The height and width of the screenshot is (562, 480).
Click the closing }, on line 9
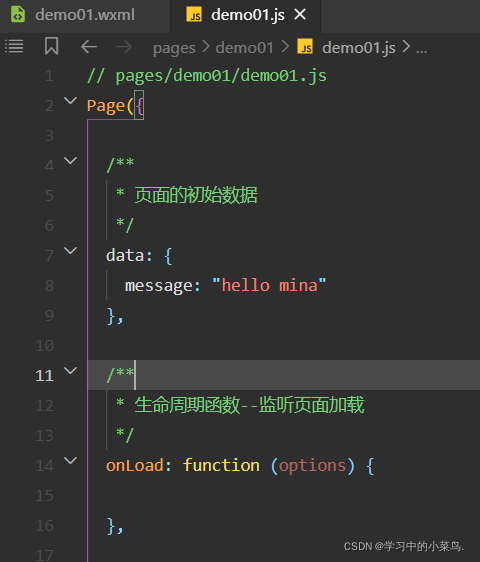pyautogui.click(x=115, y=316)
